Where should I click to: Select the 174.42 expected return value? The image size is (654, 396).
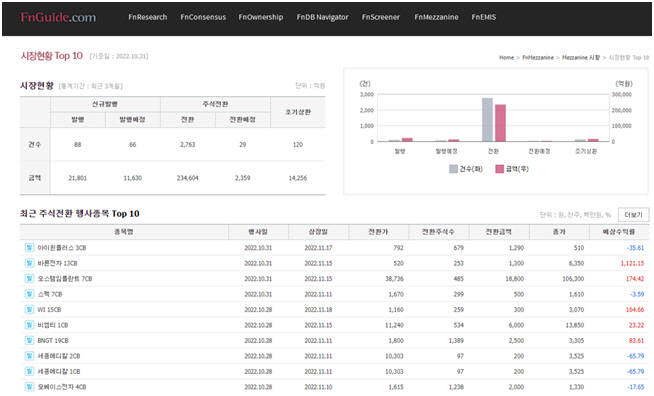(x=635, y=279)
